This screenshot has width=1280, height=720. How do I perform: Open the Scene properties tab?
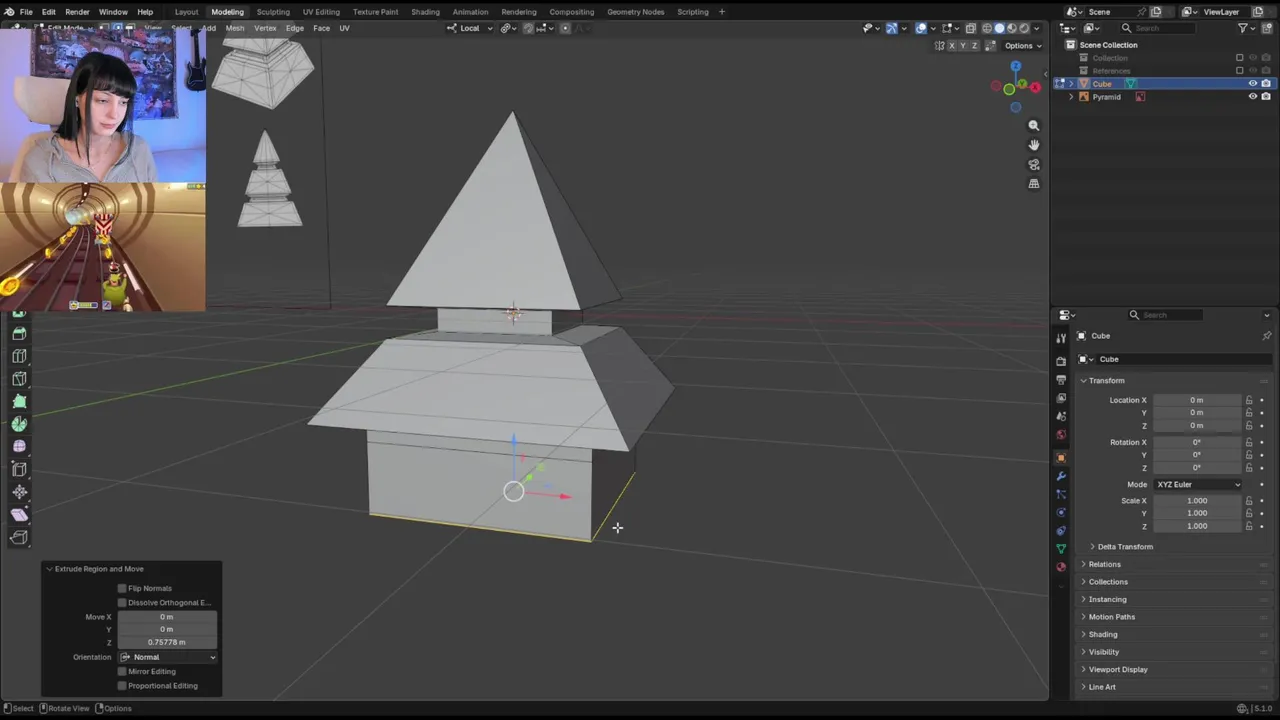(x=1061, y=417)
